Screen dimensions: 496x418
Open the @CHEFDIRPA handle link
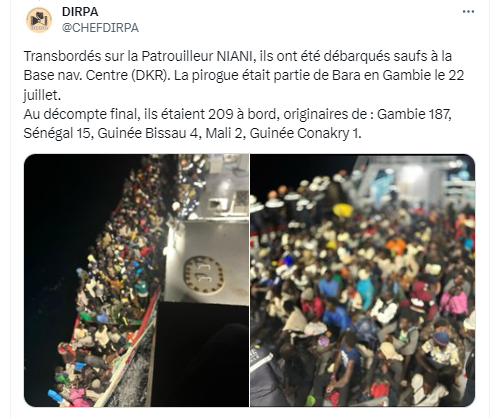(100, 28)
